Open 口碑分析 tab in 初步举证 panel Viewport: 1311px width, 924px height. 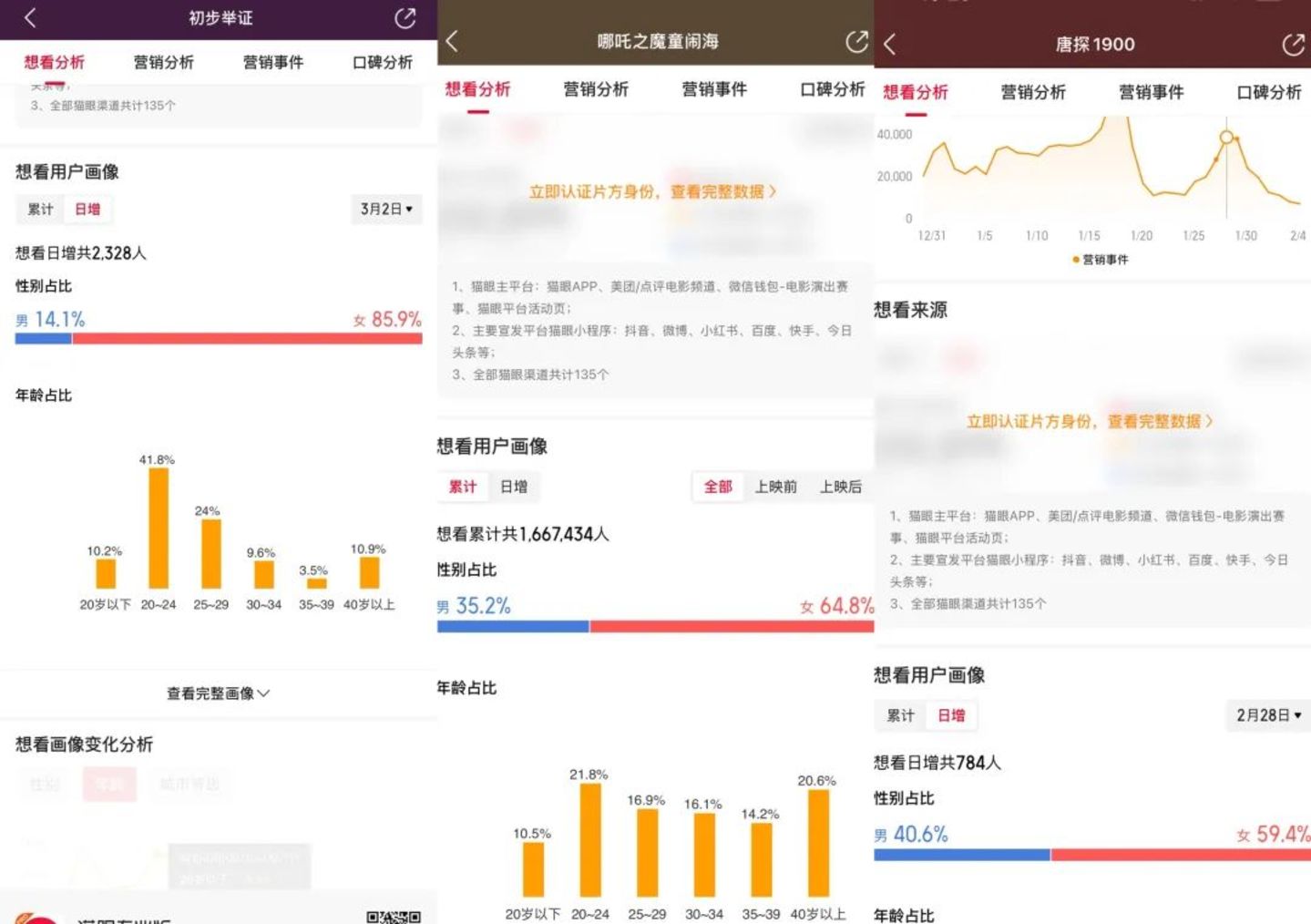tap(383, 62)
